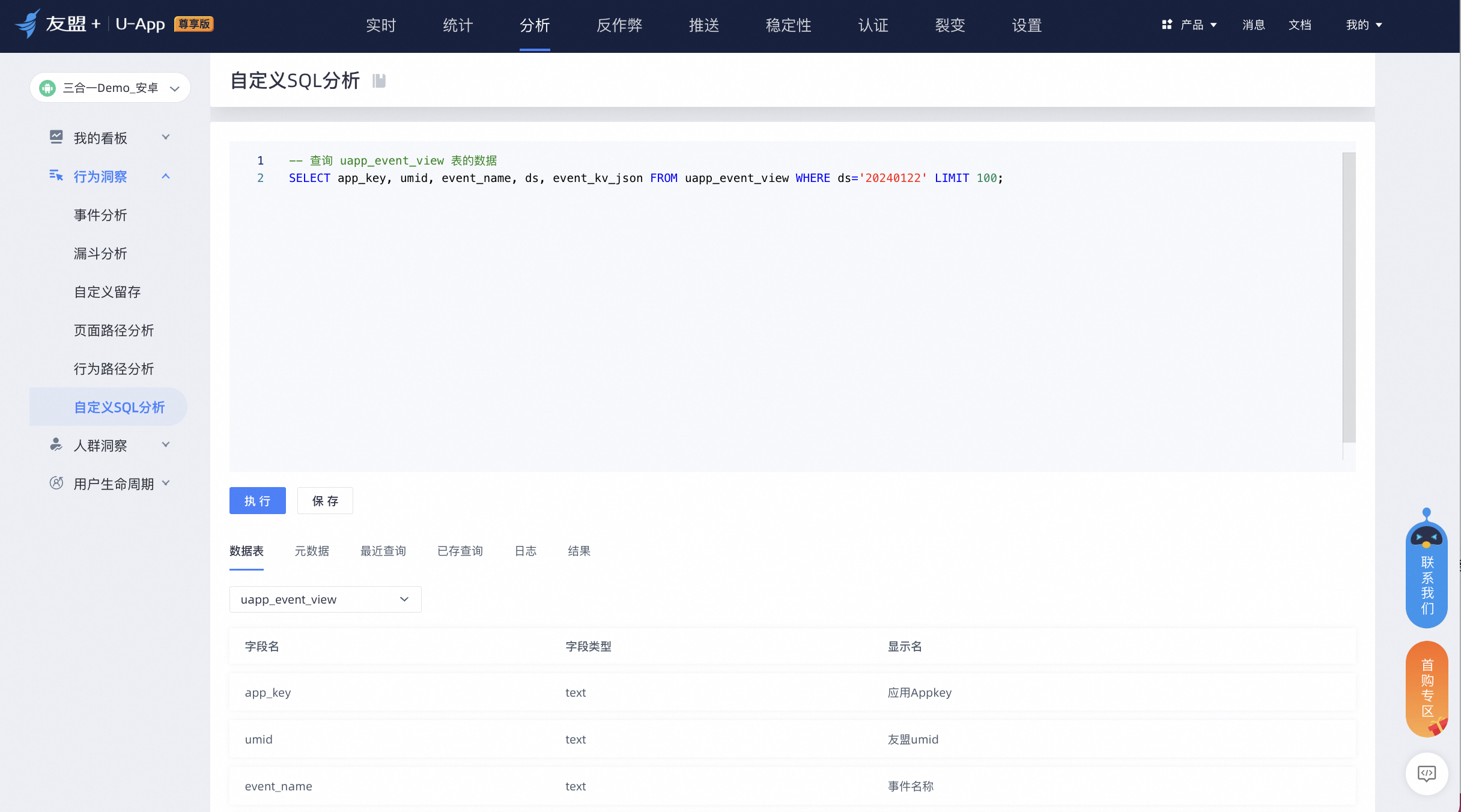
Task: Open the 我的 account dropdown
Action: point(1364,25)
